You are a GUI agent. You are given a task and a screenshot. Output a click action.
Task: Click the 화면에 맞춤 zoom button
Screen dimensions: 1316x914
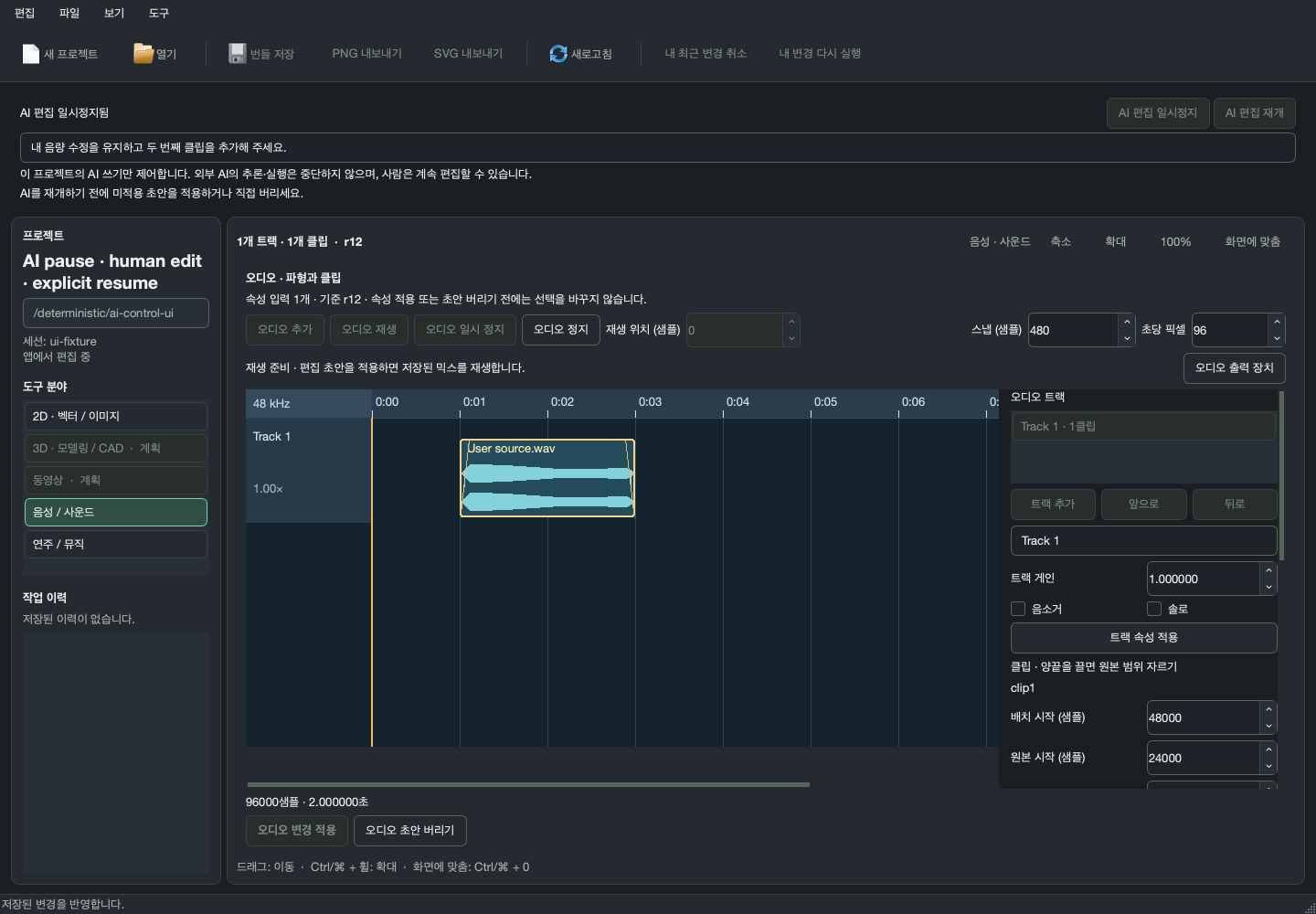pyautogui.click(x=1252, y=242)
